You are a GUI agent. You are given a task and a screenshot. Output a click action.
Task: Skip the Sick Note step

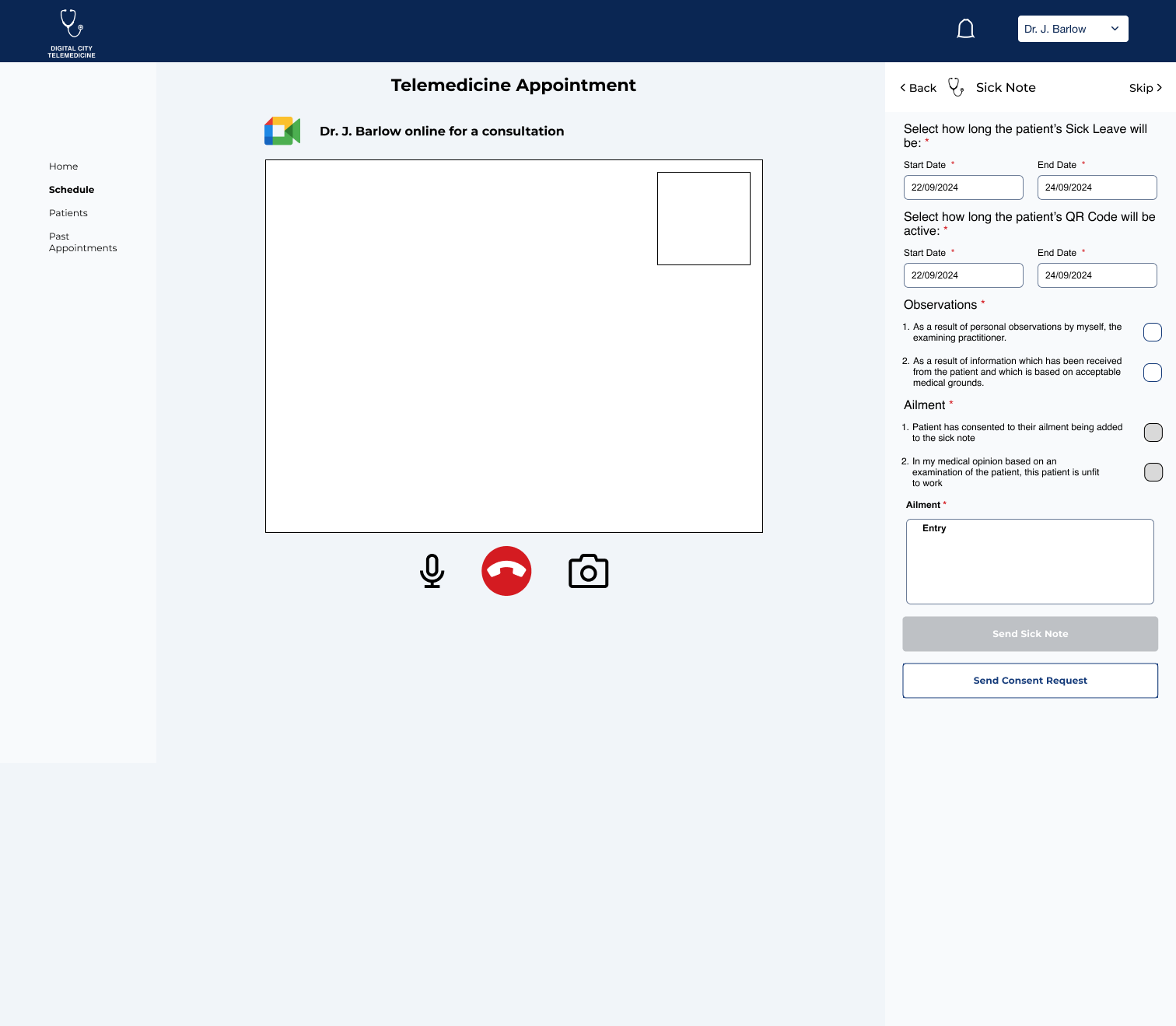1145,88
